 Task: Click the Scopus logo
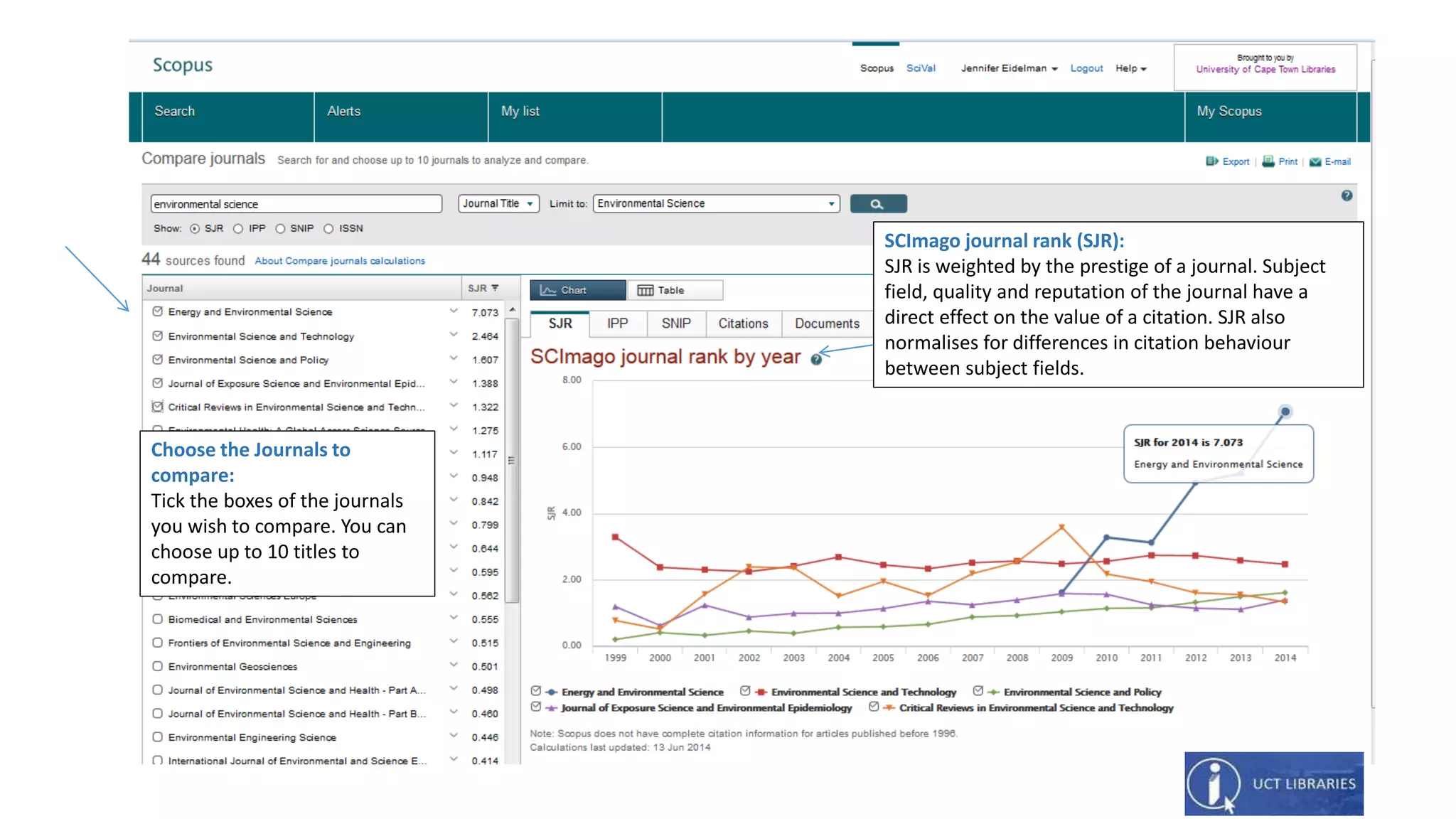(183, 65)
